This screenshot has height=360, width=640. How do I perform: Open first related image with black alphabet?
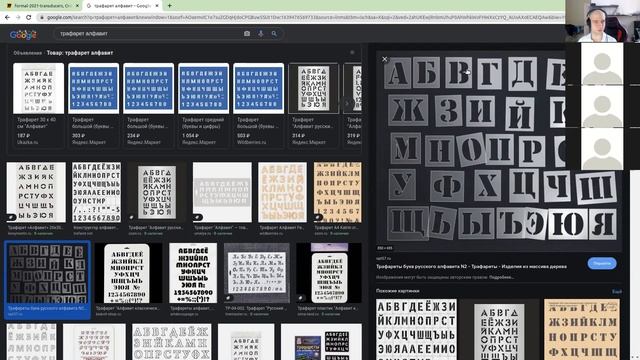416,329
